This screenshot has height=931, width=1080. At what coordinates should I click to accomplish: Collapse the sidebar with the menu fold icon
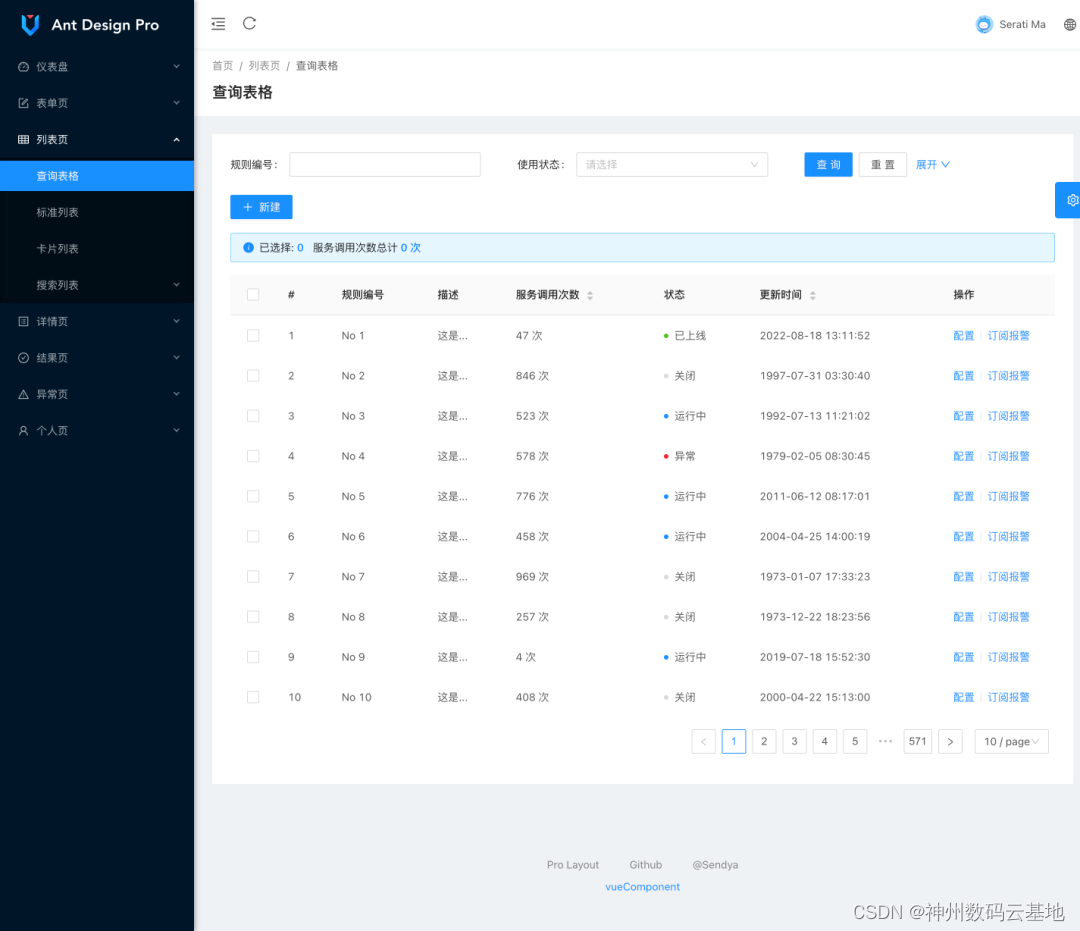[218, 24]
